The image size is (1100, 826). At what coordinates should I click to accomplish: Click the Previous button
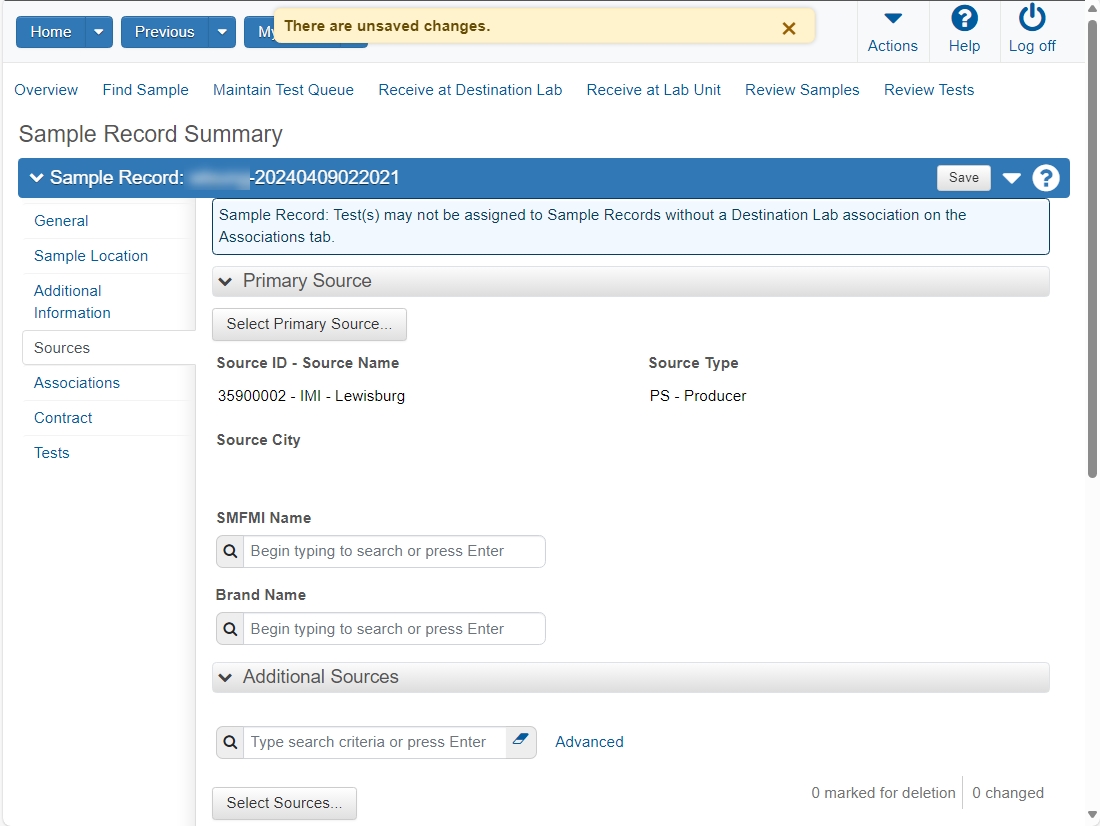tap(165, 32)
